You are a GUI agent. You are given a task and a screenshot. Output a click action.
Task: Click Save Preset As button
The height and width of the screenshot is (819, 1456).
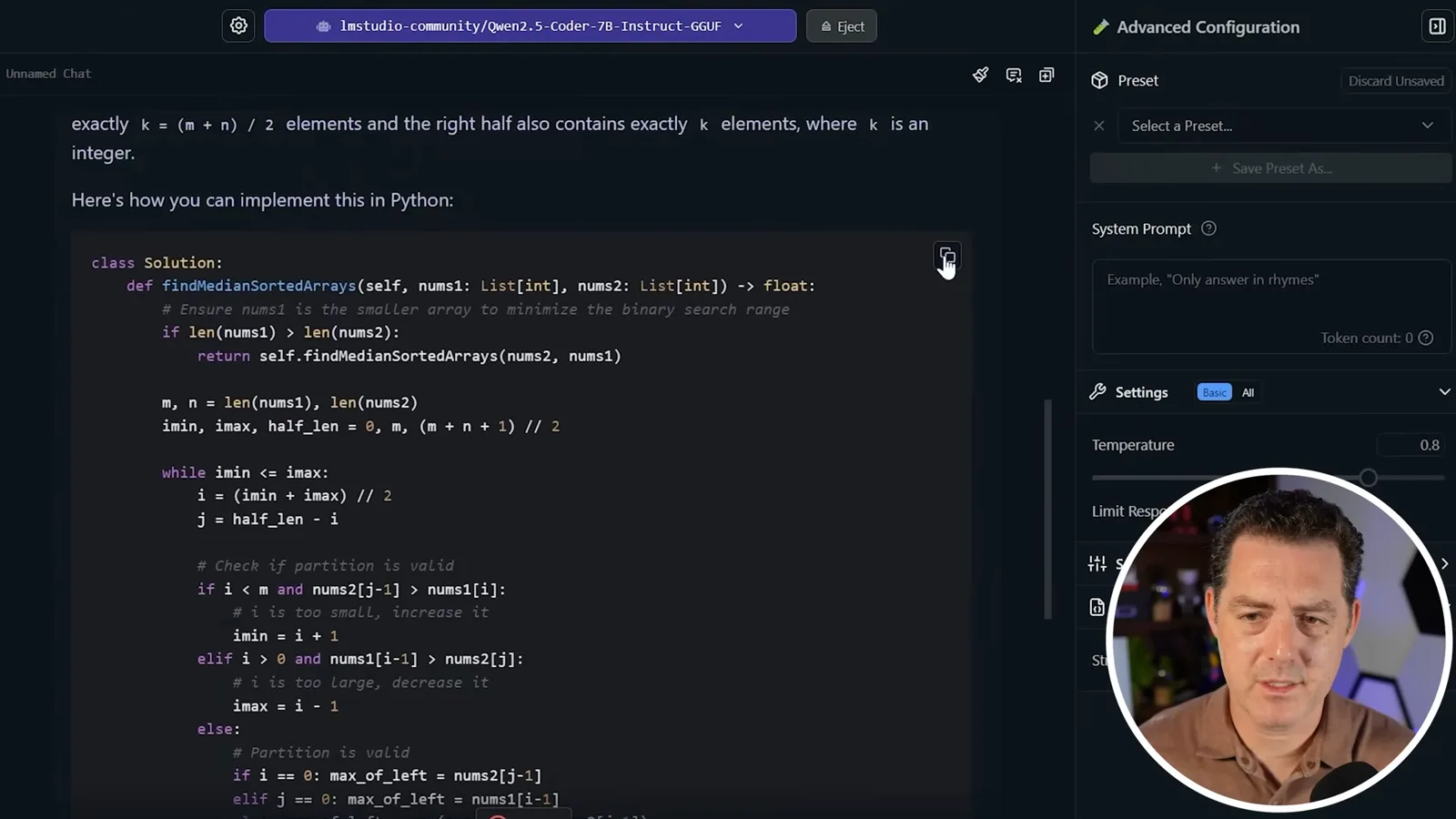click(1270, 168)
